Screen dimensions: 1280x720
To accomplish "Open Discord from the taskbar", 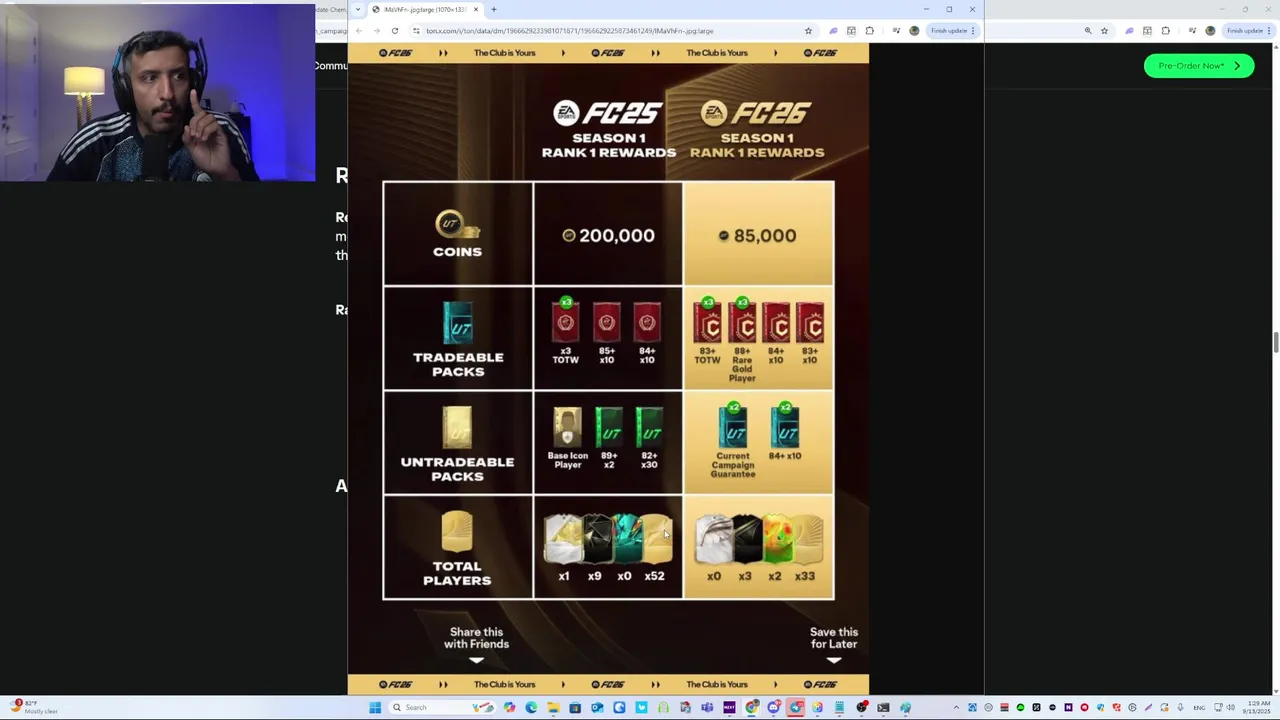I will click(x=773, y=707).
